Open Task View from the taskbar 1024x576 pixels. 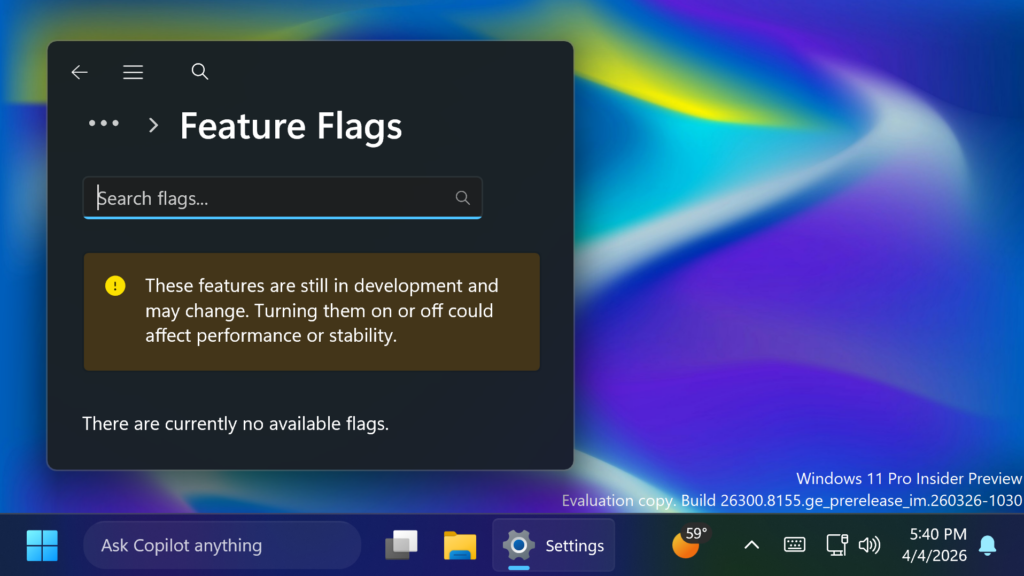pos(401,545)
